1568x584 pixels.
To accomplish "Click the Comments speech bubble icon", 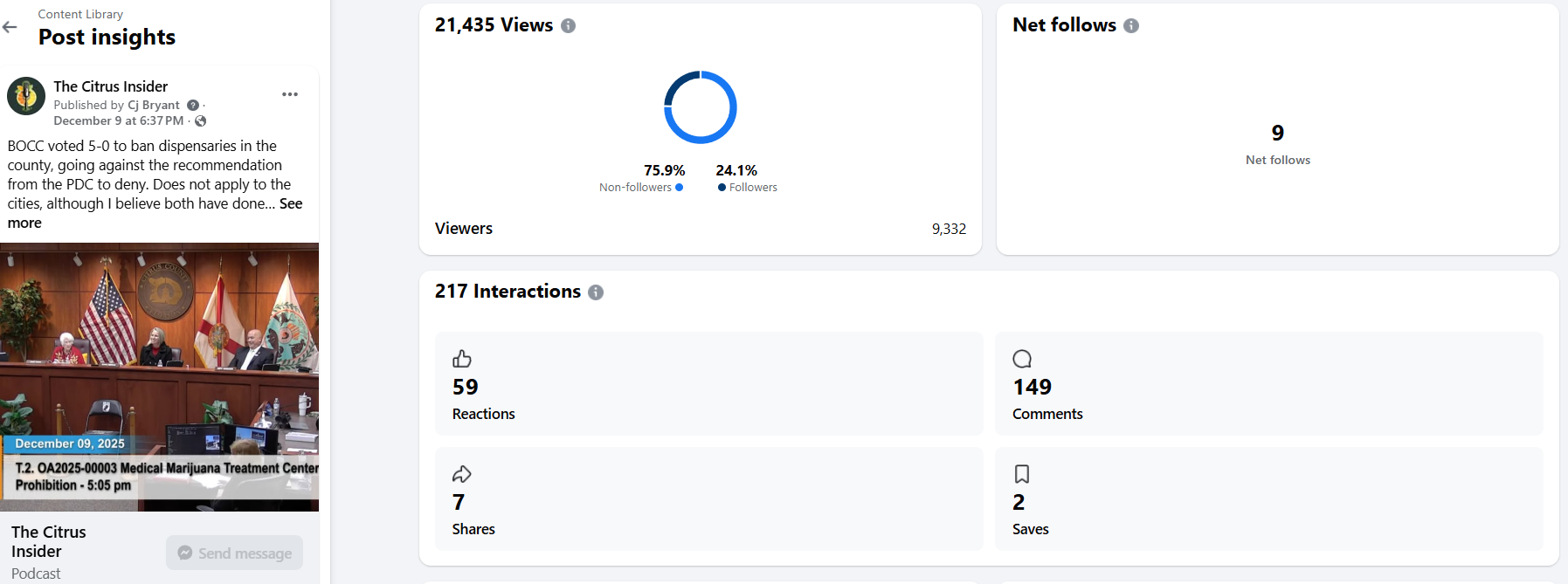I will click(1022, 359).
